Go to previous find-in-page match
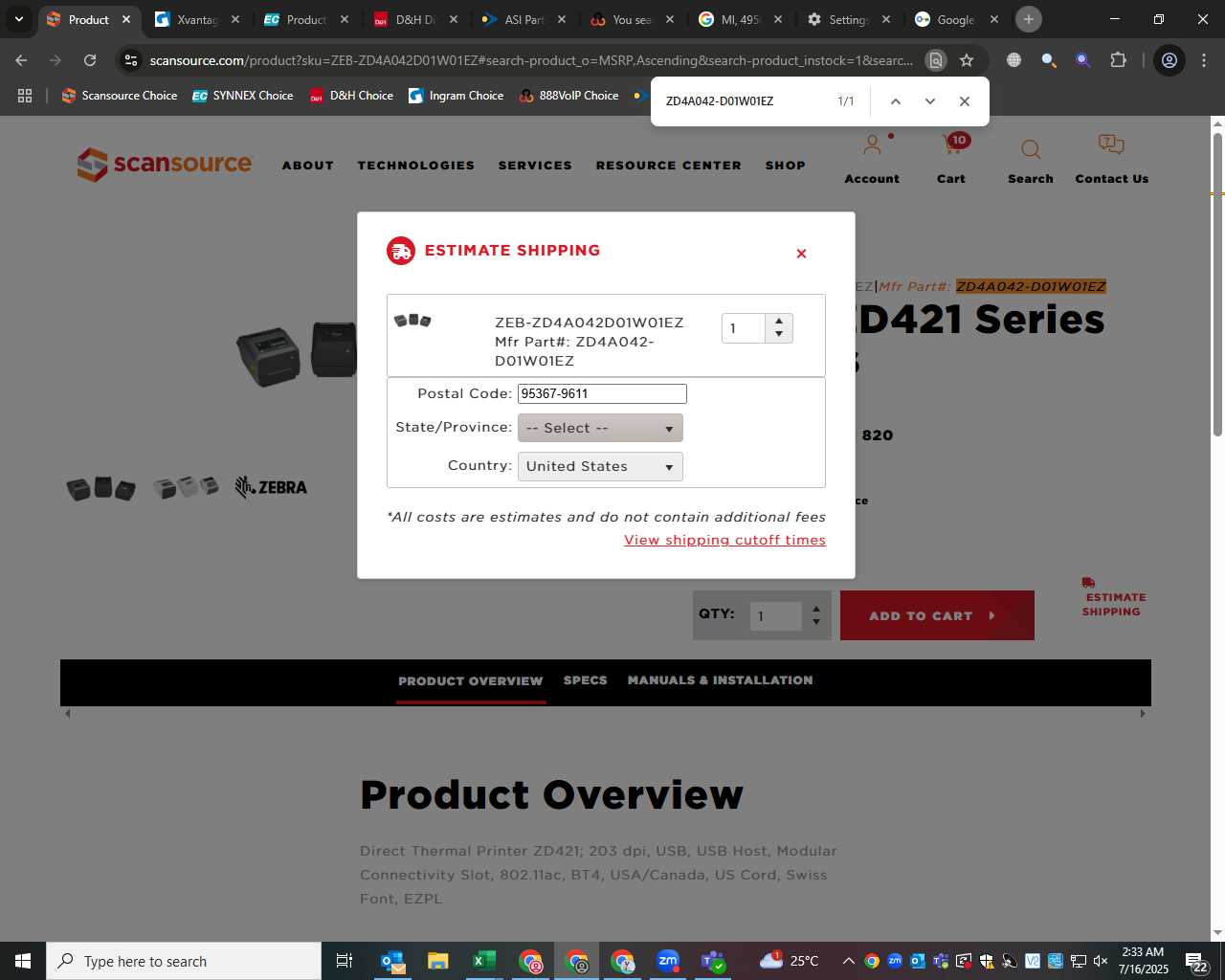This screenshot has width=1225, height=980. point(895,101)
